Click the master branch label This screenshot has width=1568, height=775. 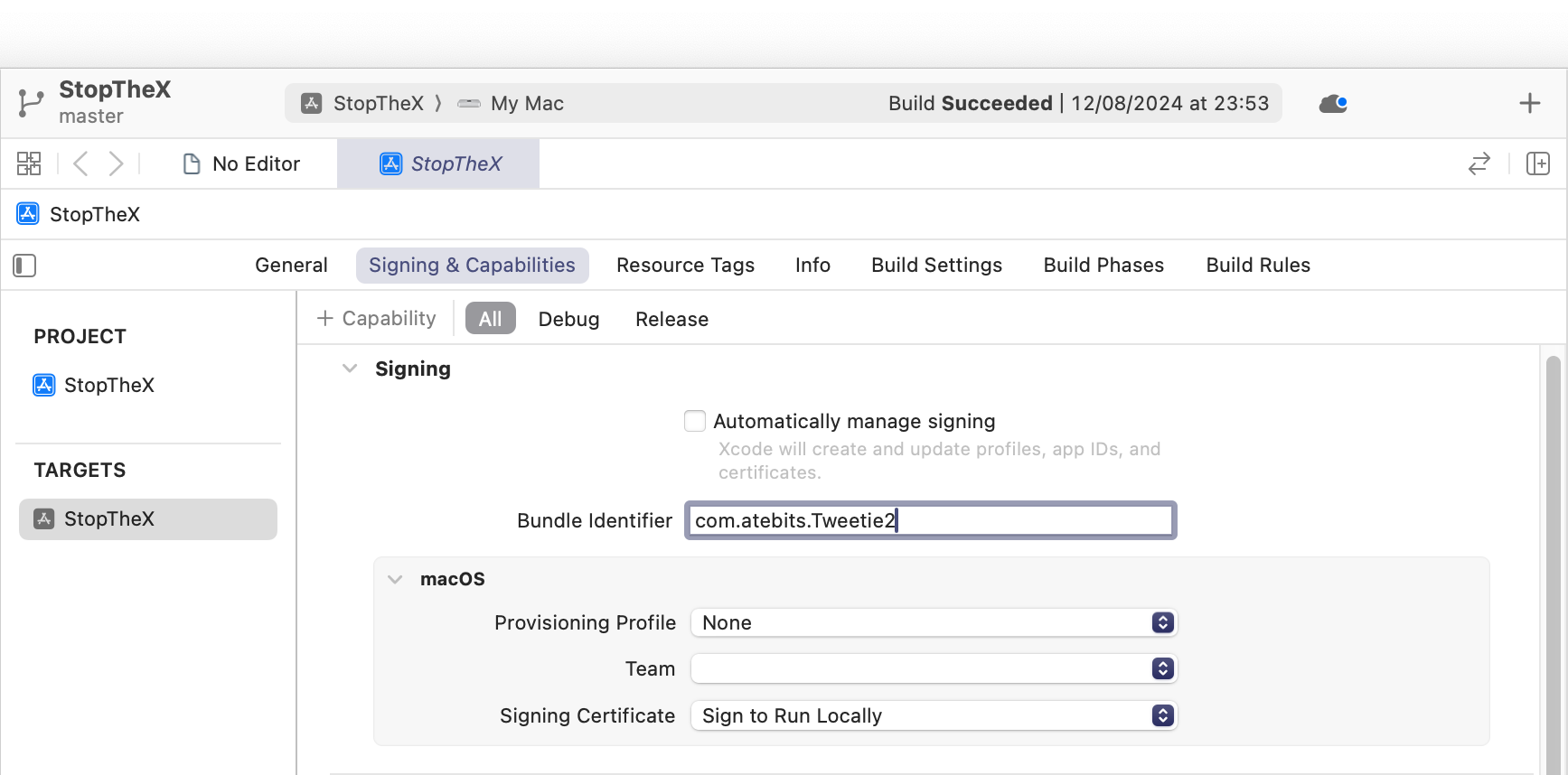(91, 117)
